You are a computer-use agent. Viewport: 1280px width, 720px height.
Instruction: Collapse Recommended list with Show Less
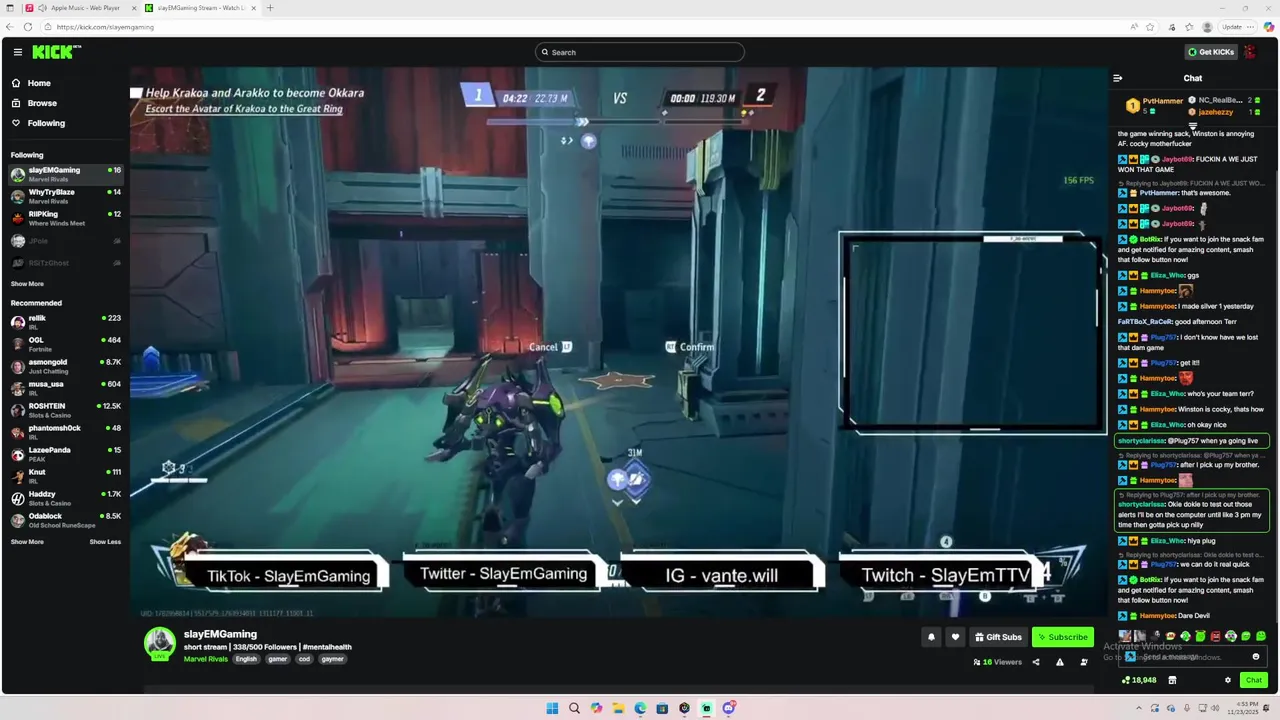105,542
